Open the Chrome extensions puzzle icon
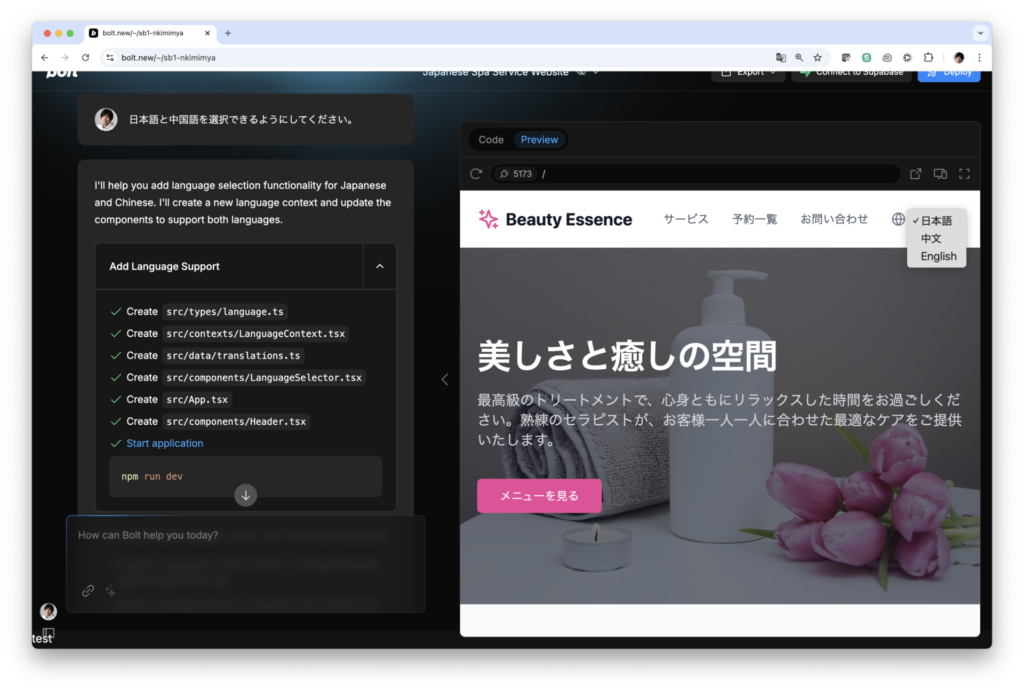Image resolution: width=1024 pixels, height=691 pixels. [928, 58]
